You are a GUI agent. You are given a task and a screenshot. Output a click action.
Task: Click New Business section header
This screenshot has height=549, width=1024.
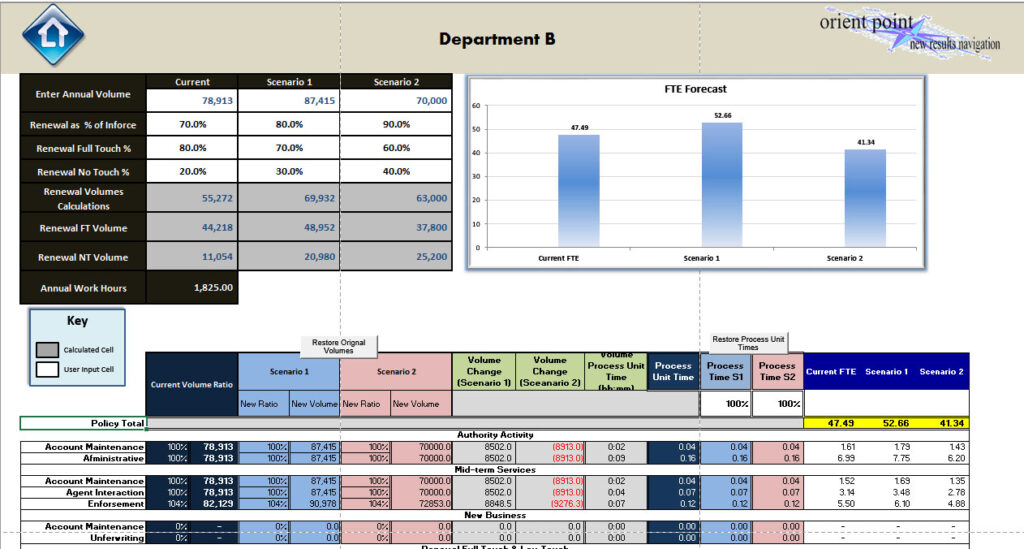(x=495, y=515)
